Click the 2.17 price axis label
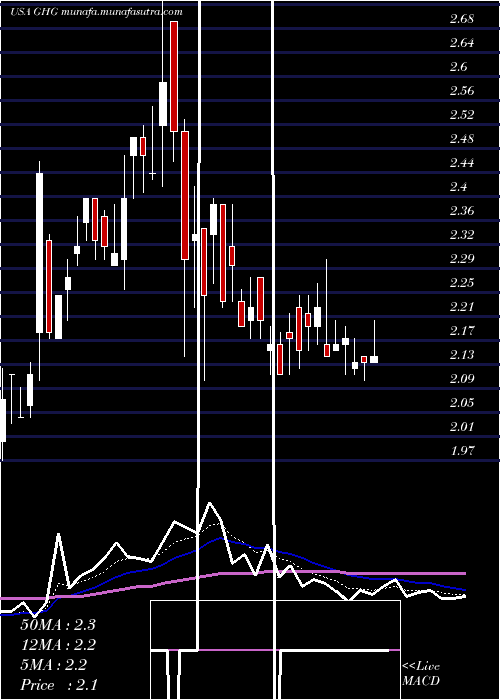The image size is (500, 700). [x=462, y=331]
